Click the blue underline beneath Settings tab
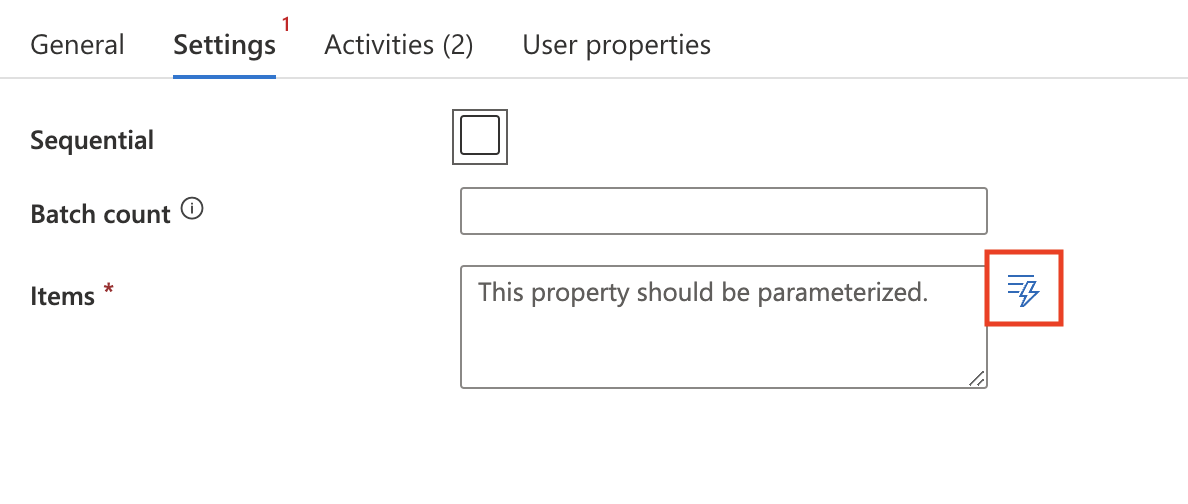Screen dimensions: 1188x504 coord(224,76)
